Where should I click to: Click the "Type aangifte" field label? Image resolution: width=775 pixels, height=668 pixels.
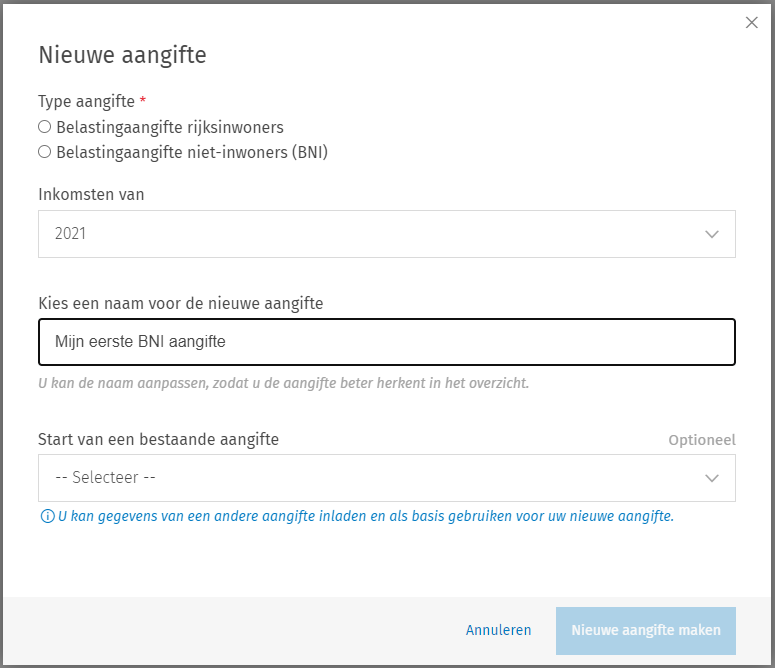(86, 102)
